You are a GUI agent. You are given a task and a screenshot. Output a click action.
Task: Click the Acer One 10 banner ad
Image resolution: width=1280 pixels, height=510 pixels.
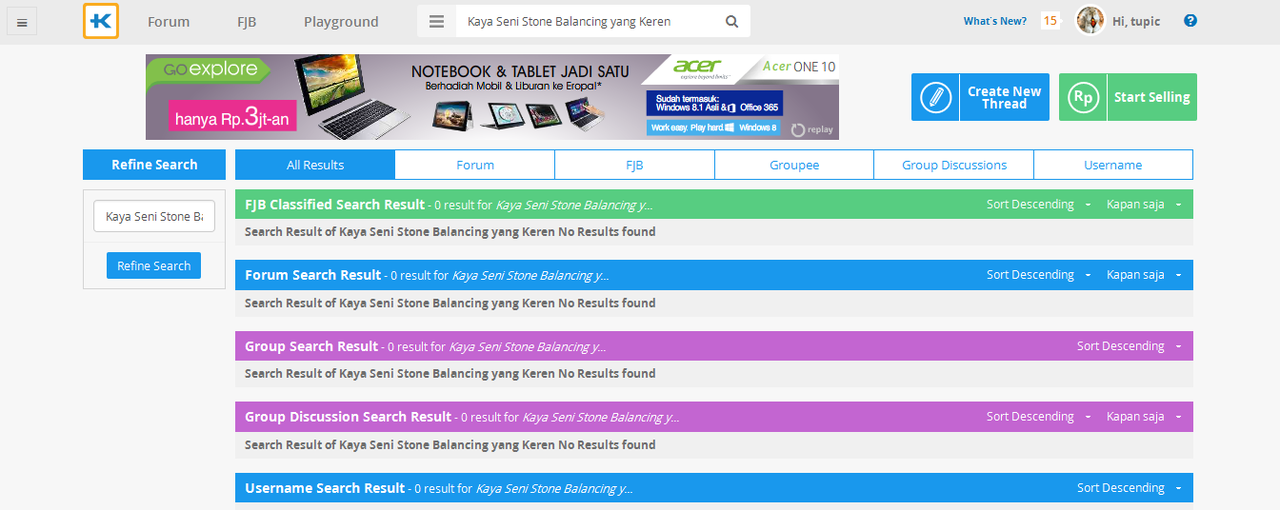coord(492,97)
